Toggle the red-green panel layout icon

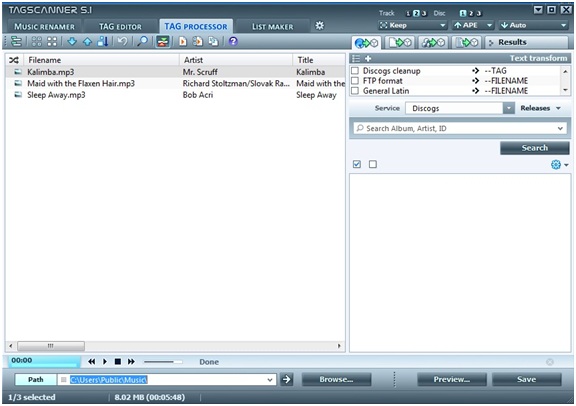point(163,42)
